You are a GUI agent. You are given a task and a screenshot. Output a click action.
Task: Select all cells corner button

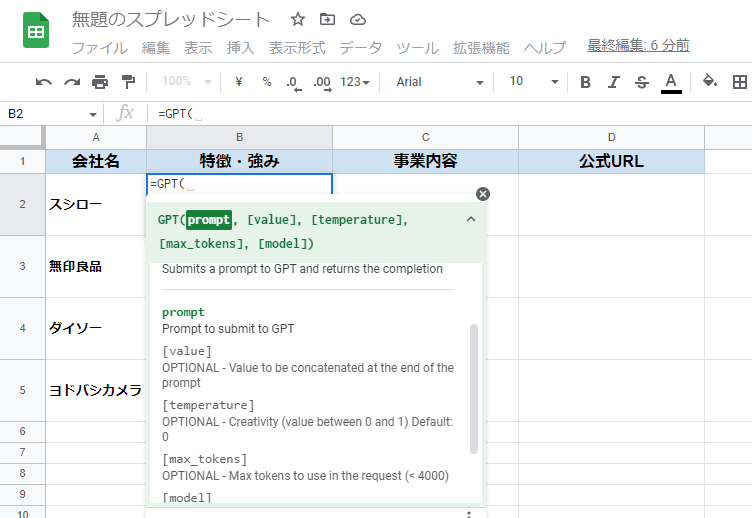pyautogui.click(x=22, y=137)
